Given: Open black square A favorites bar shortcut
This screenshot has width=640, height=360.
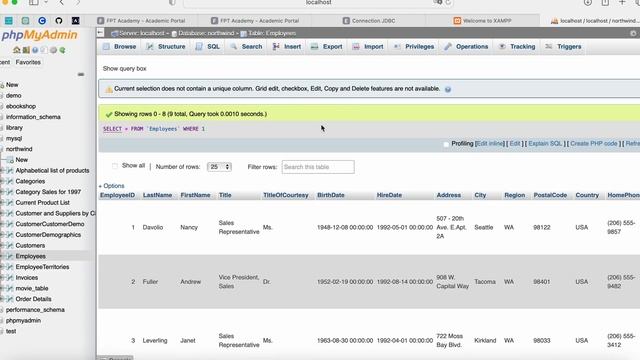Looking at the screenshot, I should (76, 20).
